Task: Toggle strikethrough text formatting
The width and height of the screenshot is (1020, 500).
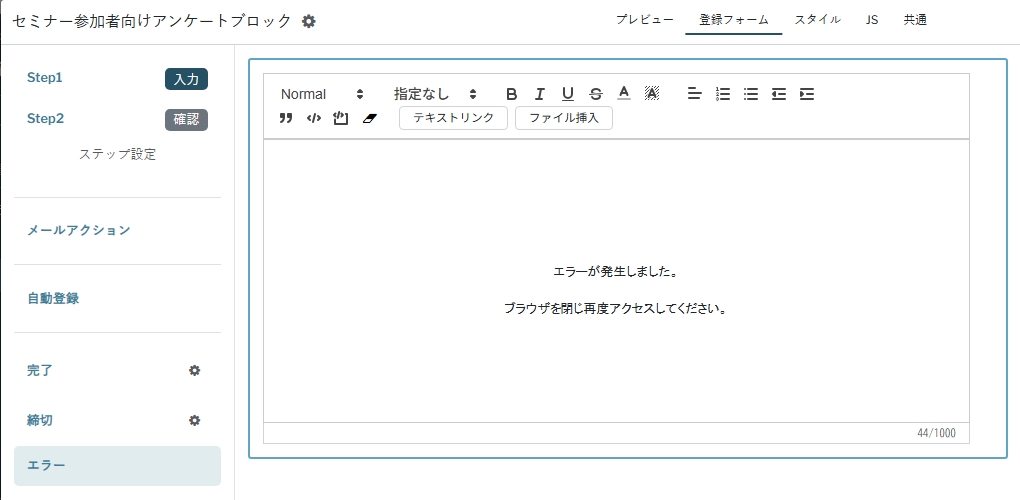Action: (x=596, y=94)
